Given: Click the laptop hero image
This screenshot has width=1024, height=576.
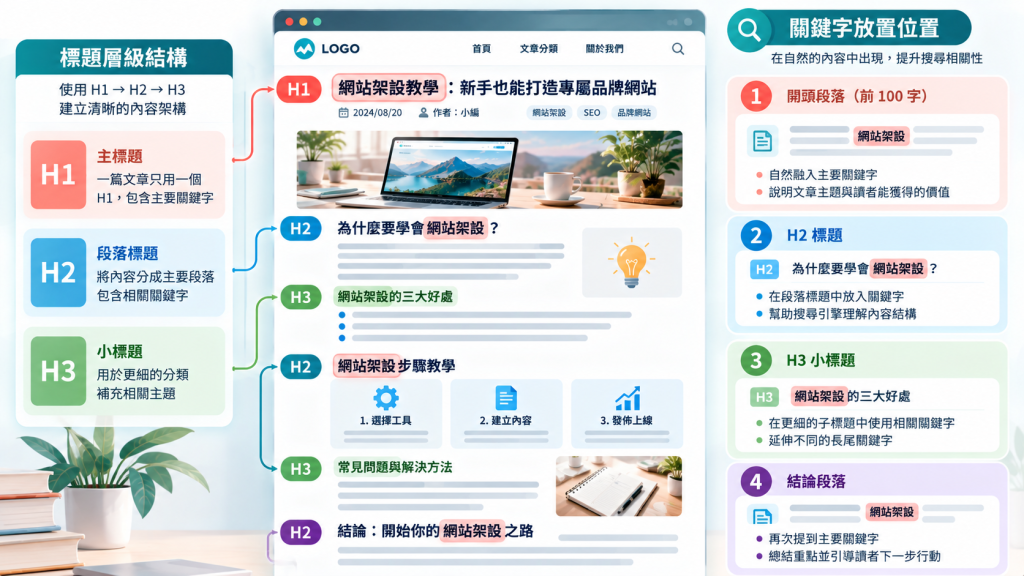Looking at the screenshot, I should (x=489, y=169).
